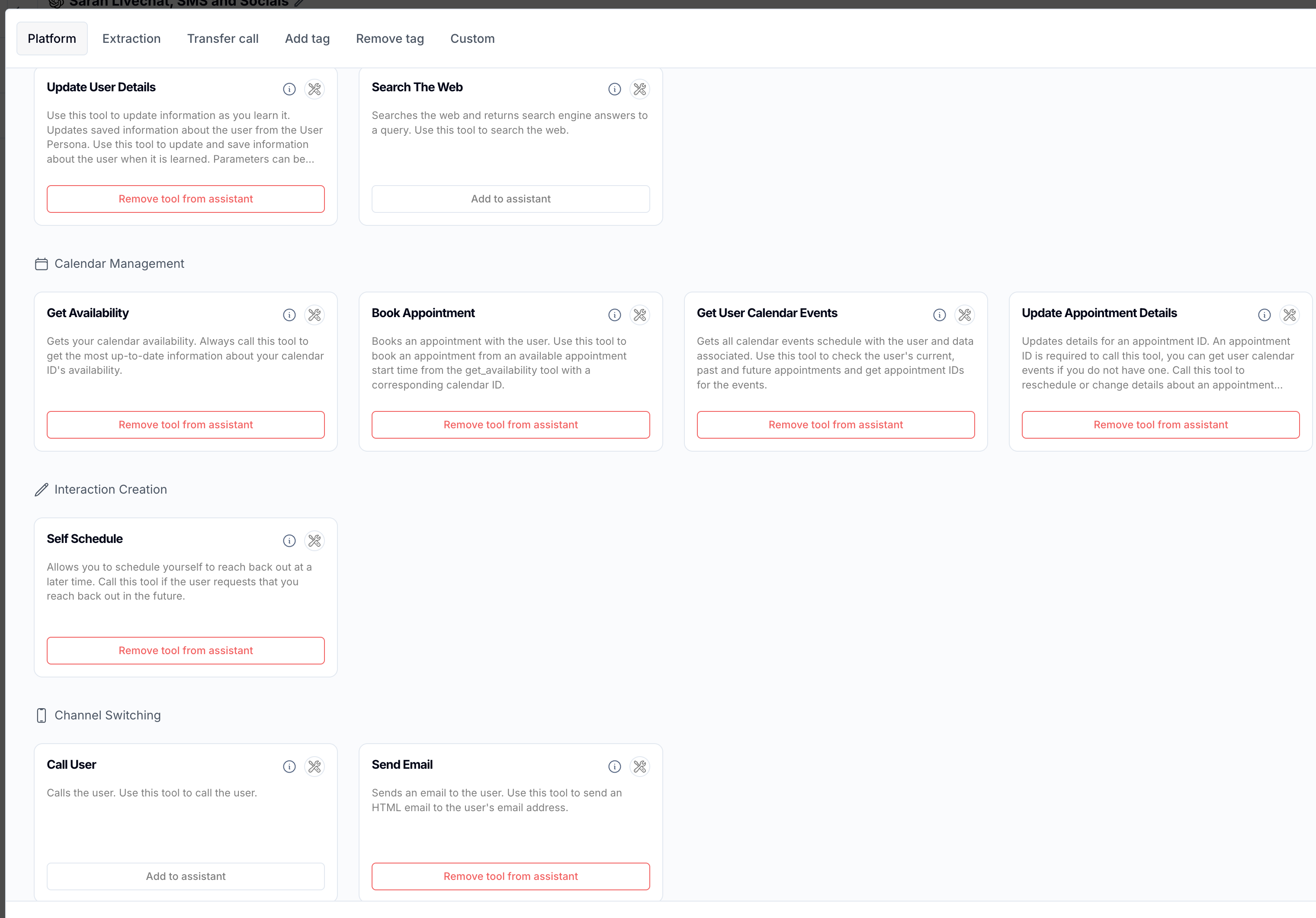1316x918 pixels.
Task: Select the Custom tab
Action: click(472, 39)
